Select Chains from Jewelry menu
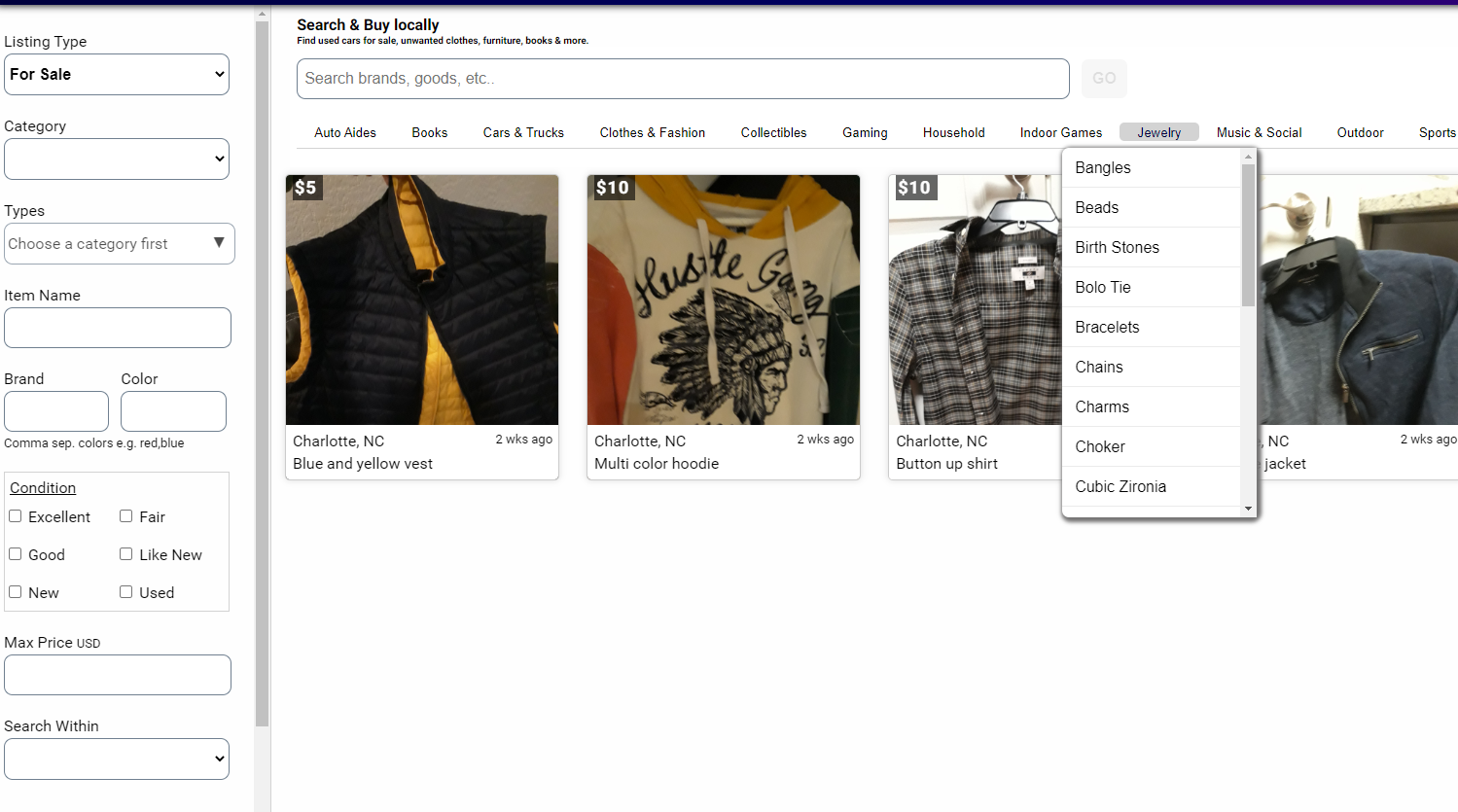The height and width of the screenshot is (812, 1458). (1152, 368)
